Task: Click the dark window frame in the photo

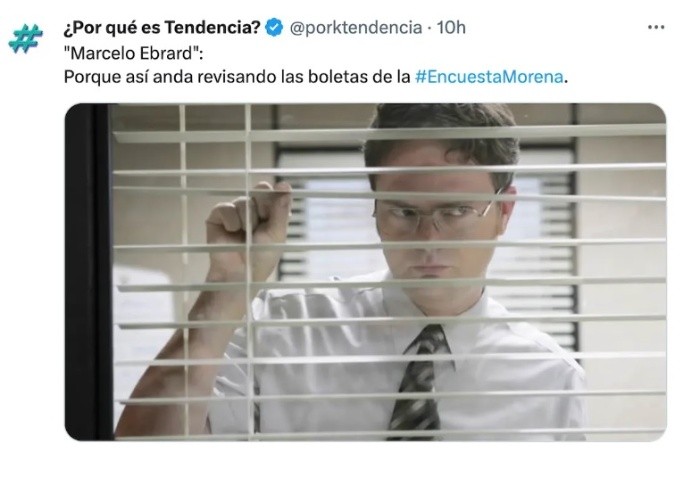Action: click(88, 272)
